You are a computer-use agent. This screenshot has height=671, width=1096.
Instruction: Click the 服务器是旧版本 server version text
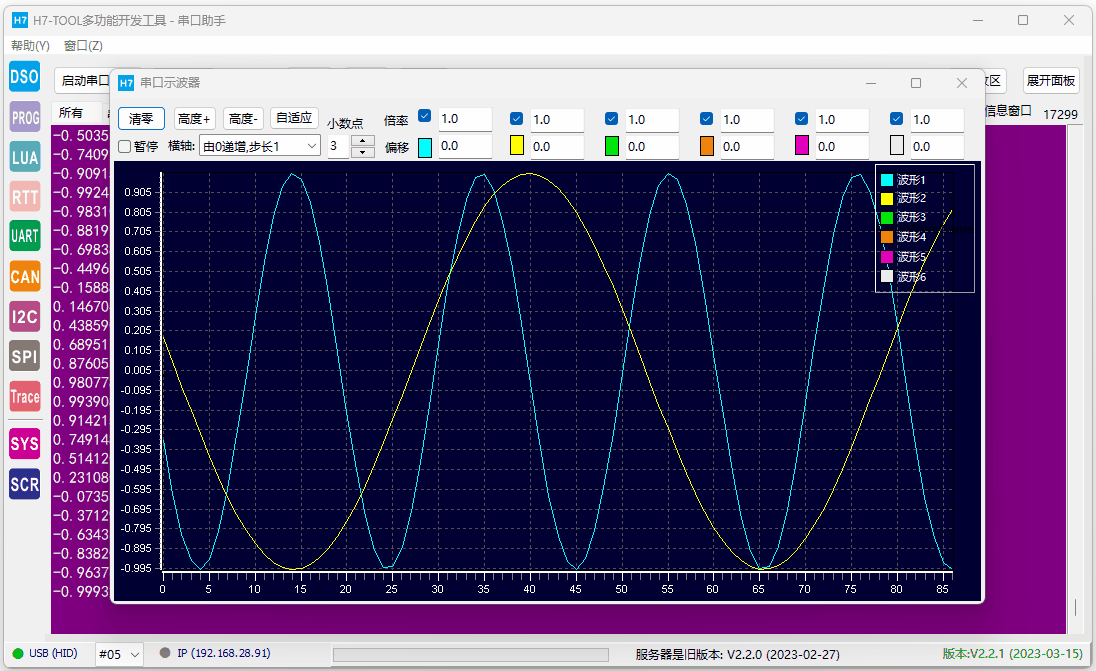737,654
